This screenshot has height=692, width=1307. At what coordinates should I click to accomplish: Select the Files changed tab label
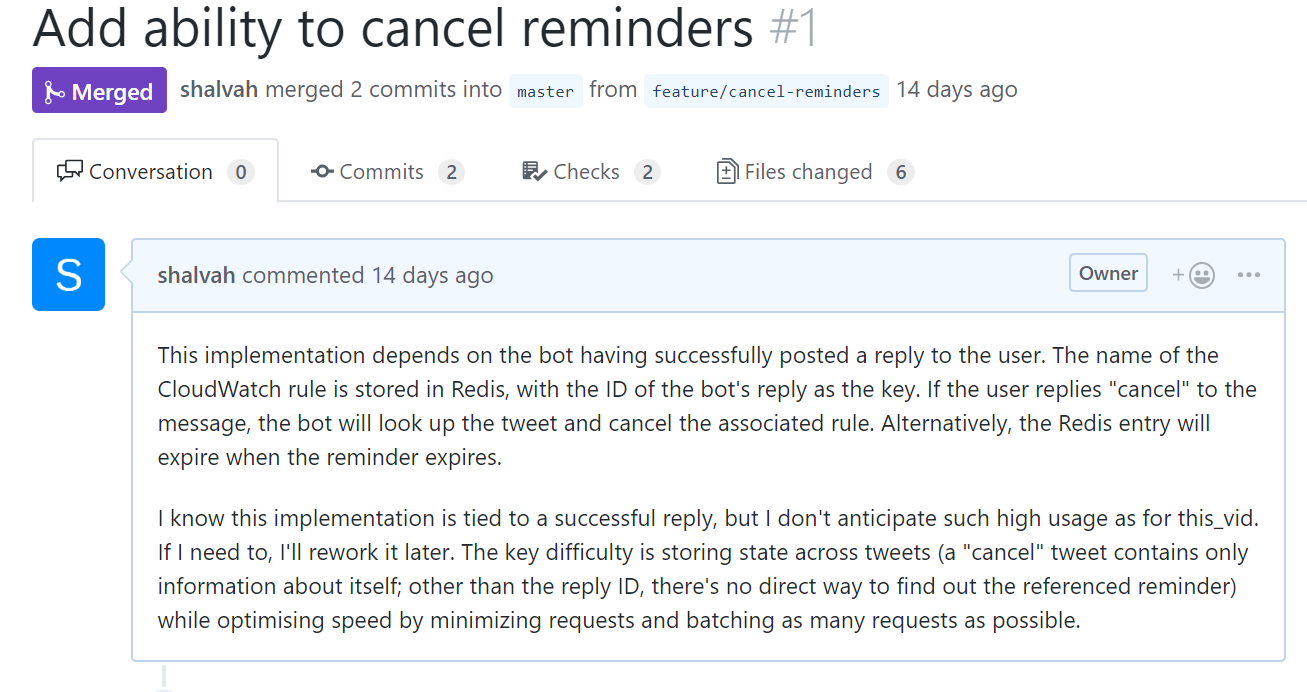tap(808, 172)
